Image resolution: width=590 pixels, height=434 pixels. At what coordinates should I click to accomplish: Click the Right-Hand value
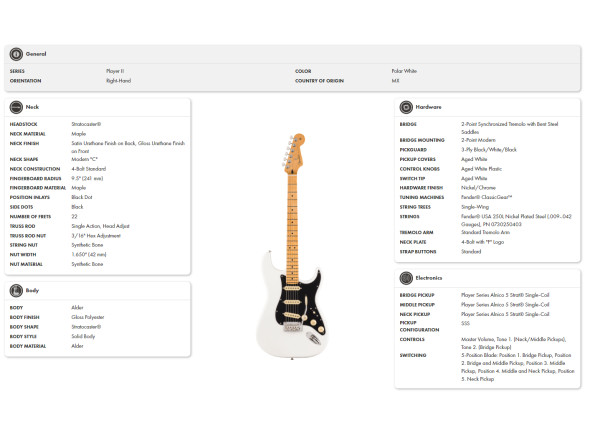pyautogui.click(x=119, y=81)
